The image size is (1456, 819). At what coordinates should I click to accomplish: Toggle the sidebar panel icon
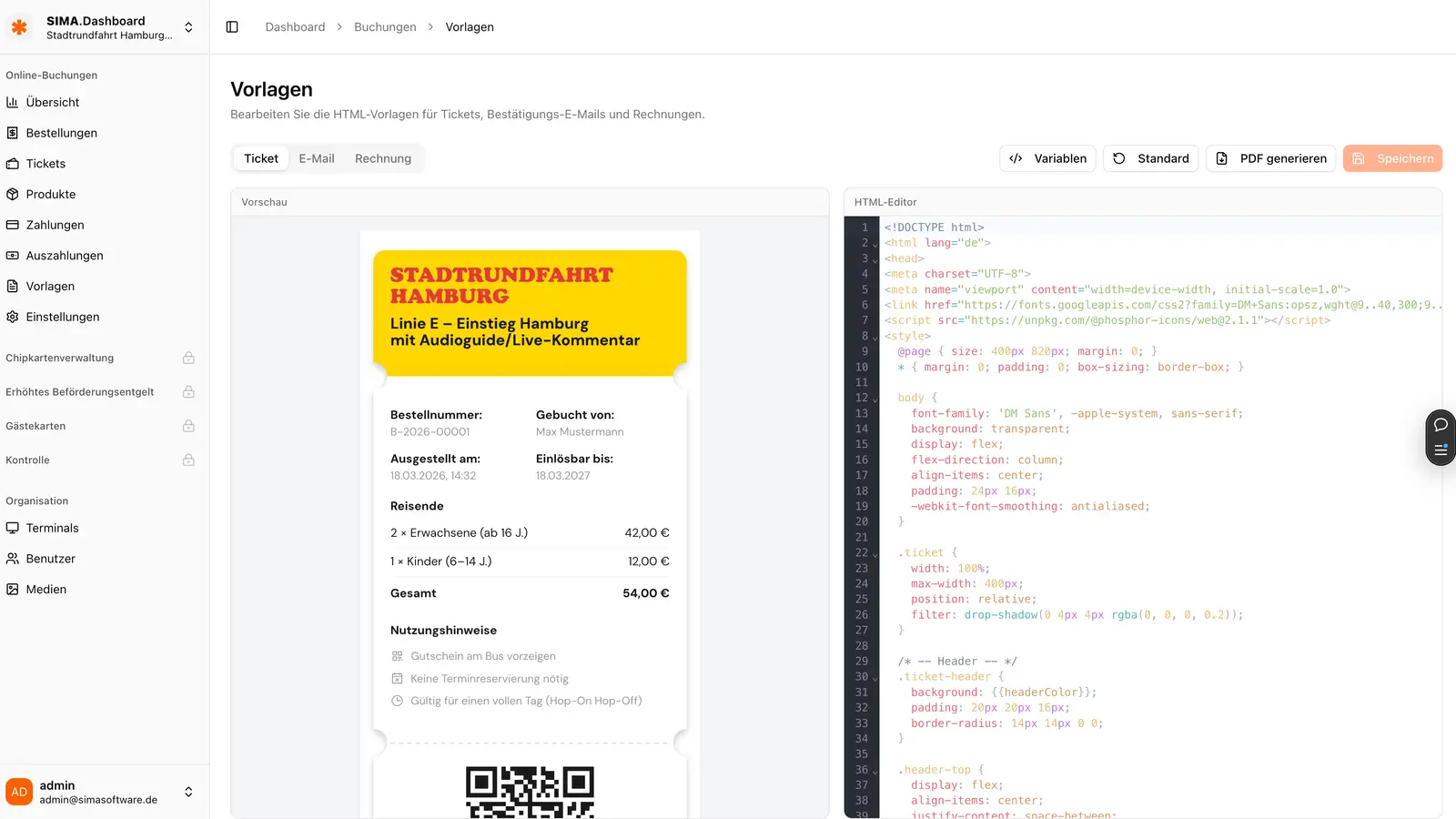(x=232, y=27)
